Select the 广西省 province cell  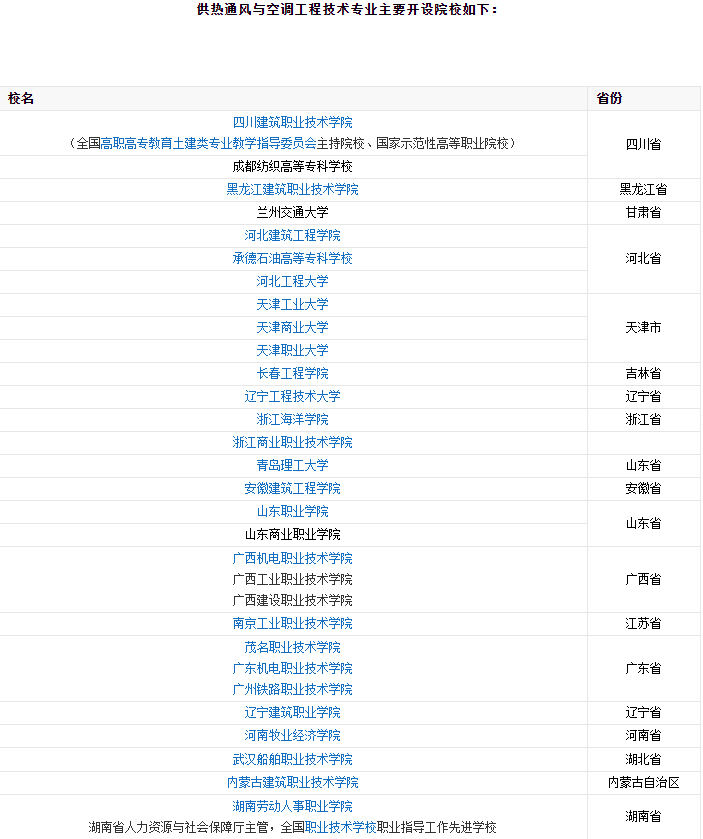click(643, 579)
